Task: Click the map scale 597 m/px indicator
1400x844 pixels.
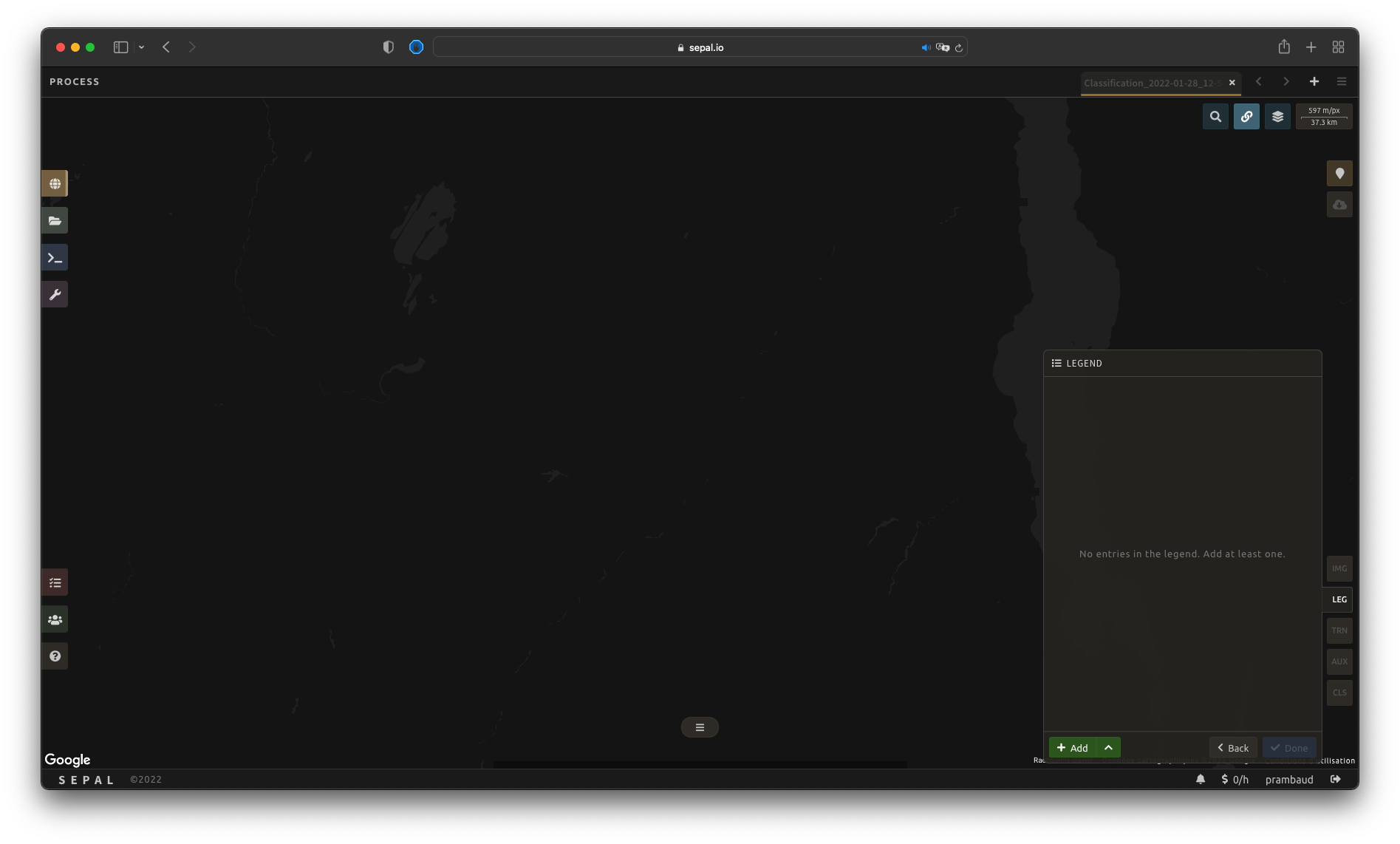Action: point(1324,117)
